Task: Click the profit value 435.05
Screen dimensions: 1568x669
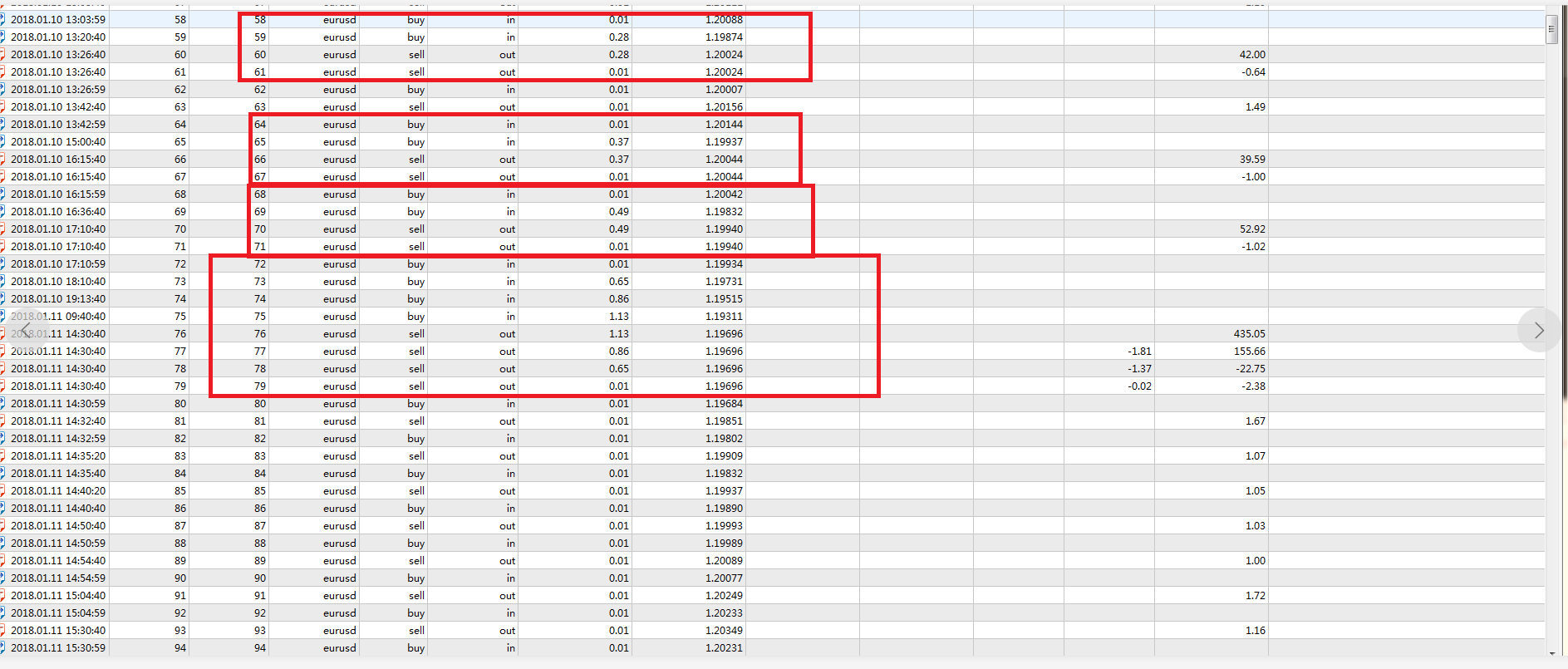Action: [x=1250, y=333]
